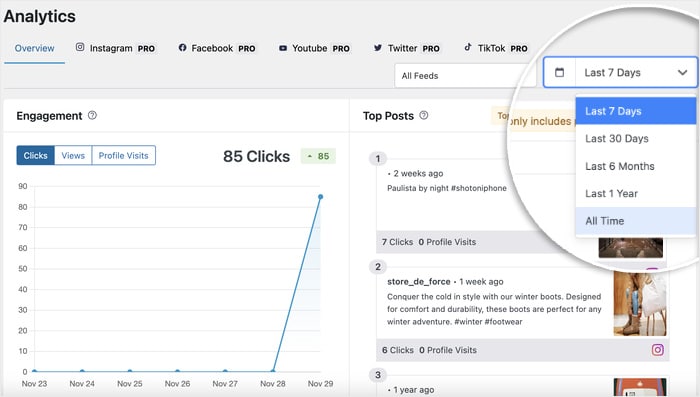Click Instagram icon on store_de_force post
The height and width of the screenshot is (397, 700).
(x=658, y=350)
